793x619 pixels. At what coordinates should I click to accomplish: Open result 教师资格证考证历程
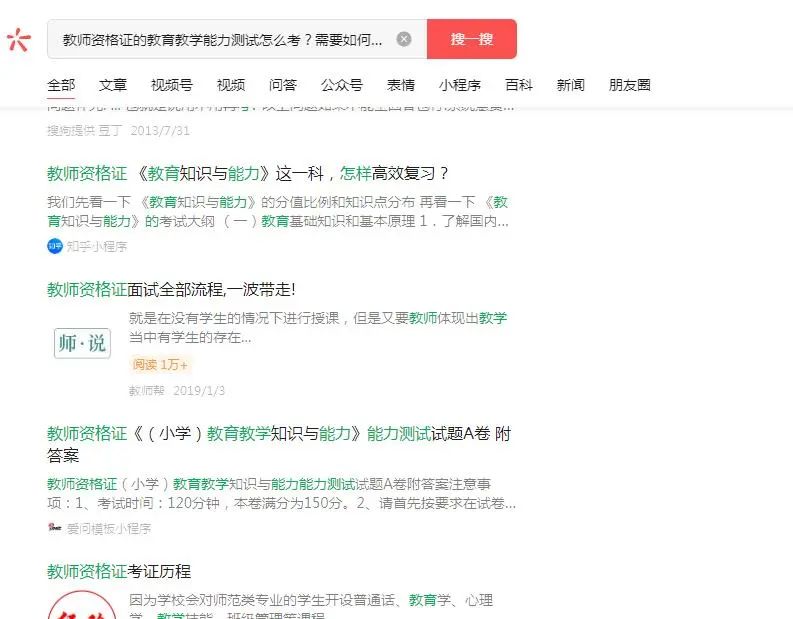tap(119, 572)
